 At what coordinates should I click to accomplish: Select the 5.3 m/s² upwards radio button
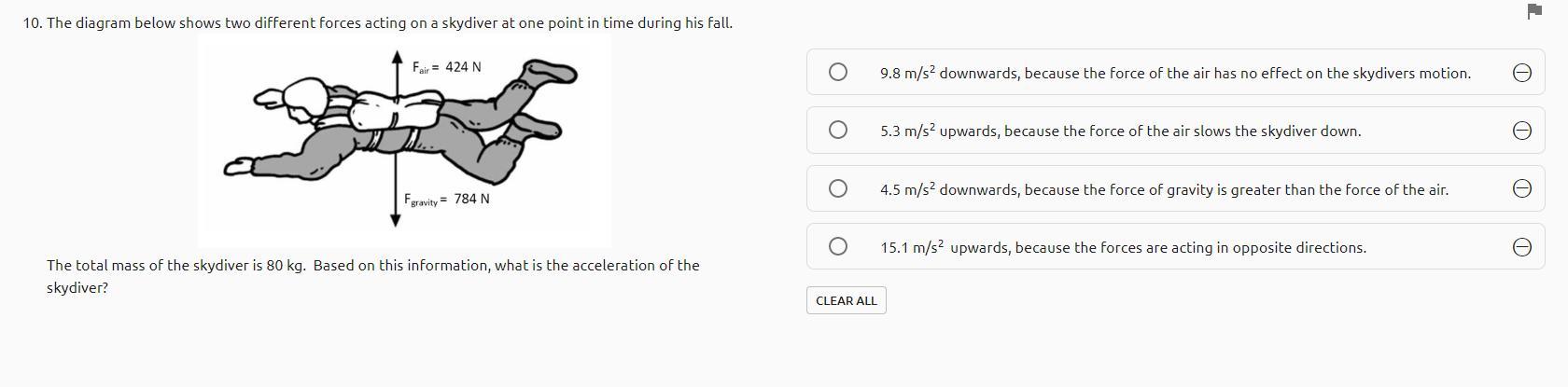click(838, 131)
